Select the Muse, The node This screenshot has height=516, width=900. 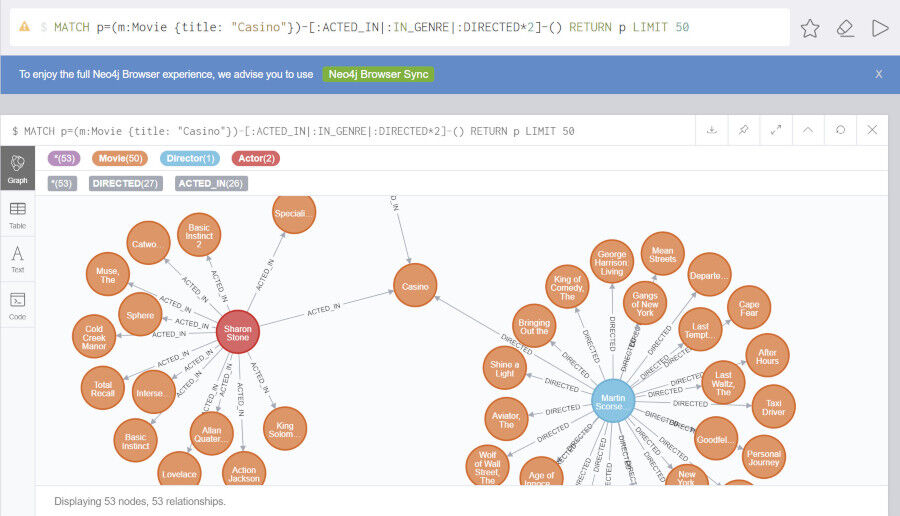[107, 274]
